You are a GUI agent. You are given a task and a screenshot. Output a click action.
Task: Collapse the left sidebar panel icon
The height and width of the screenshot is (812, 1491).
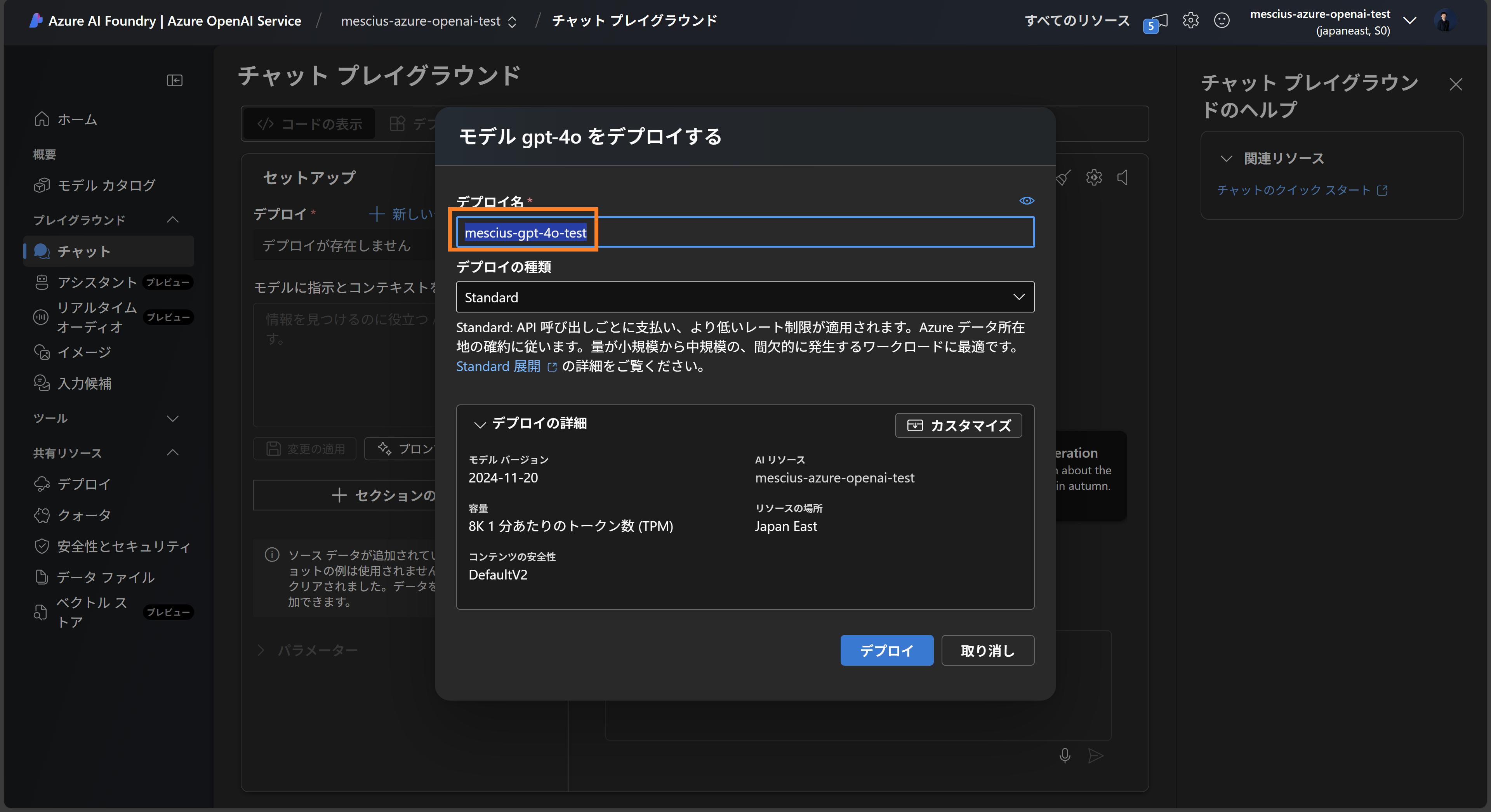(174, 80)
